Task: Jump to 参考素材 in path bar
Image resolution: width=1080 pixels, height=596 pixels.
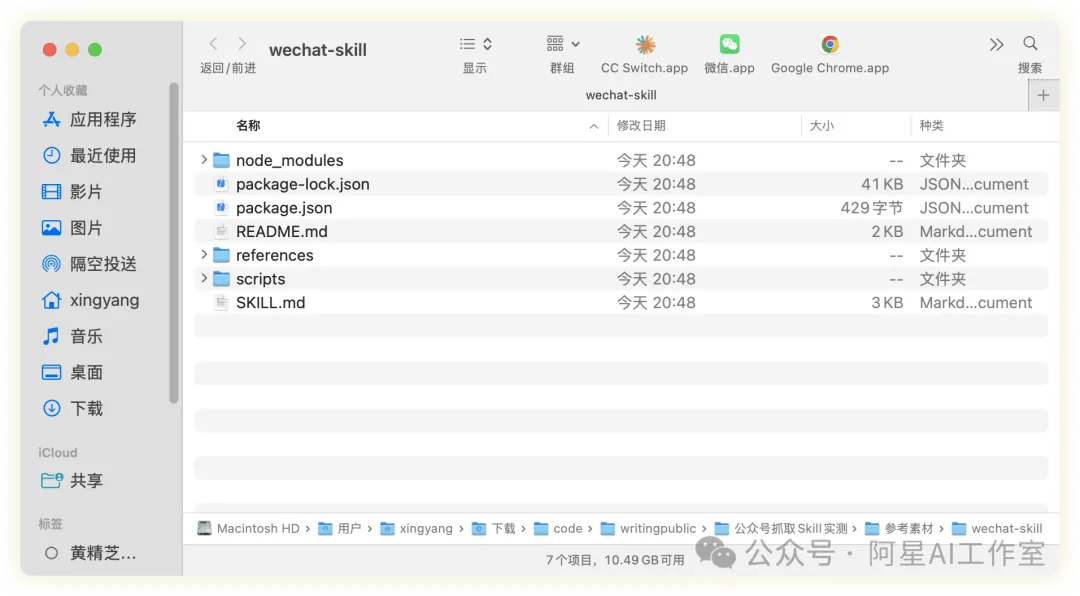Action: click(x=899, y=528)
